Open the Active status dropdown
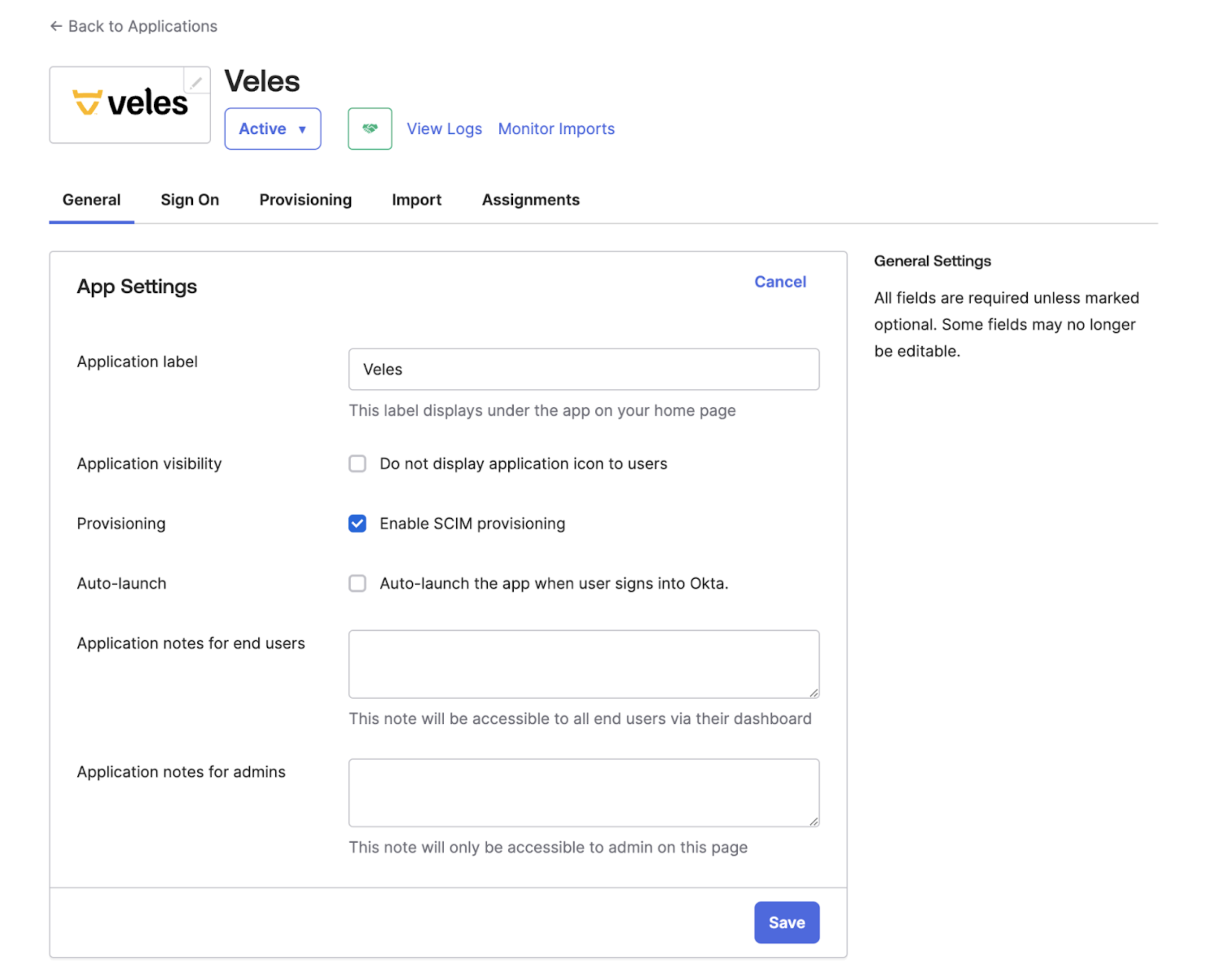The width and height of the screenshot is (1211, 980). [x=273, y=129]
